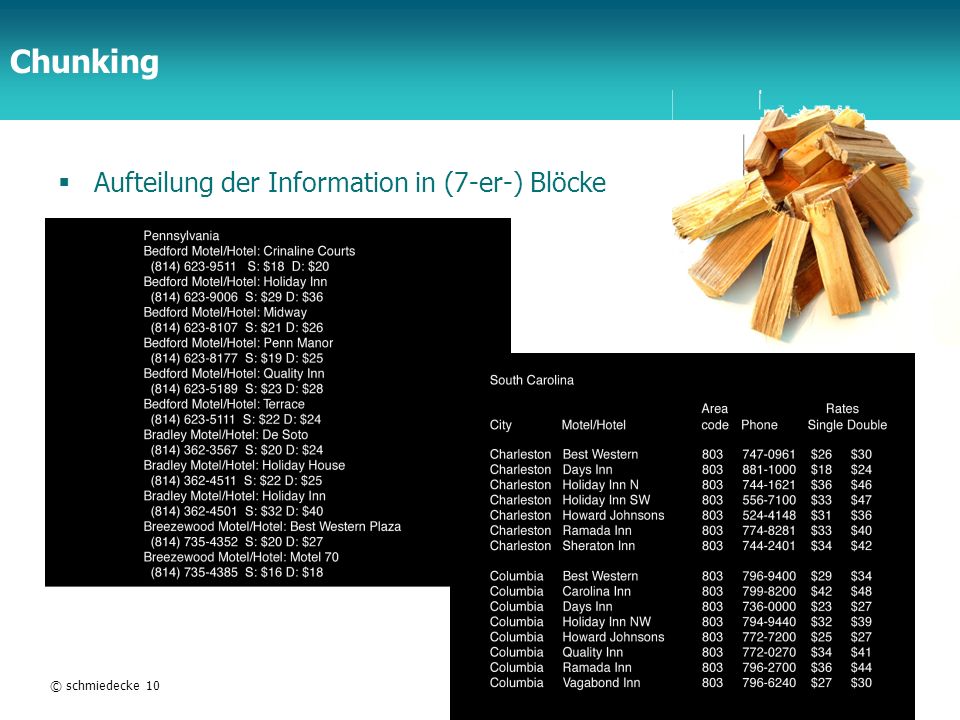Select the Charleston Holiday Inn N row

pos(681,485)
